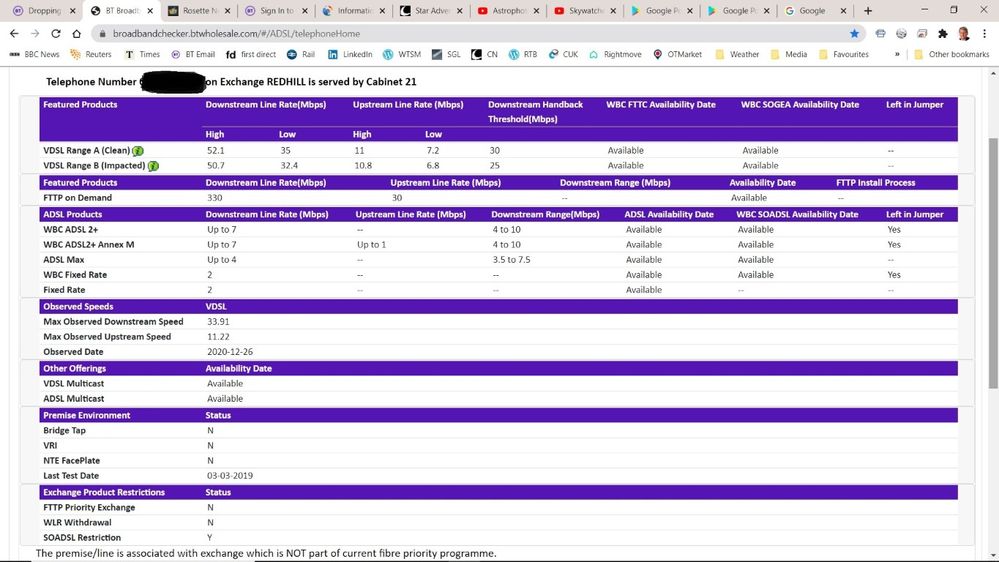Open the first direct bookmark link

[251, 54]
